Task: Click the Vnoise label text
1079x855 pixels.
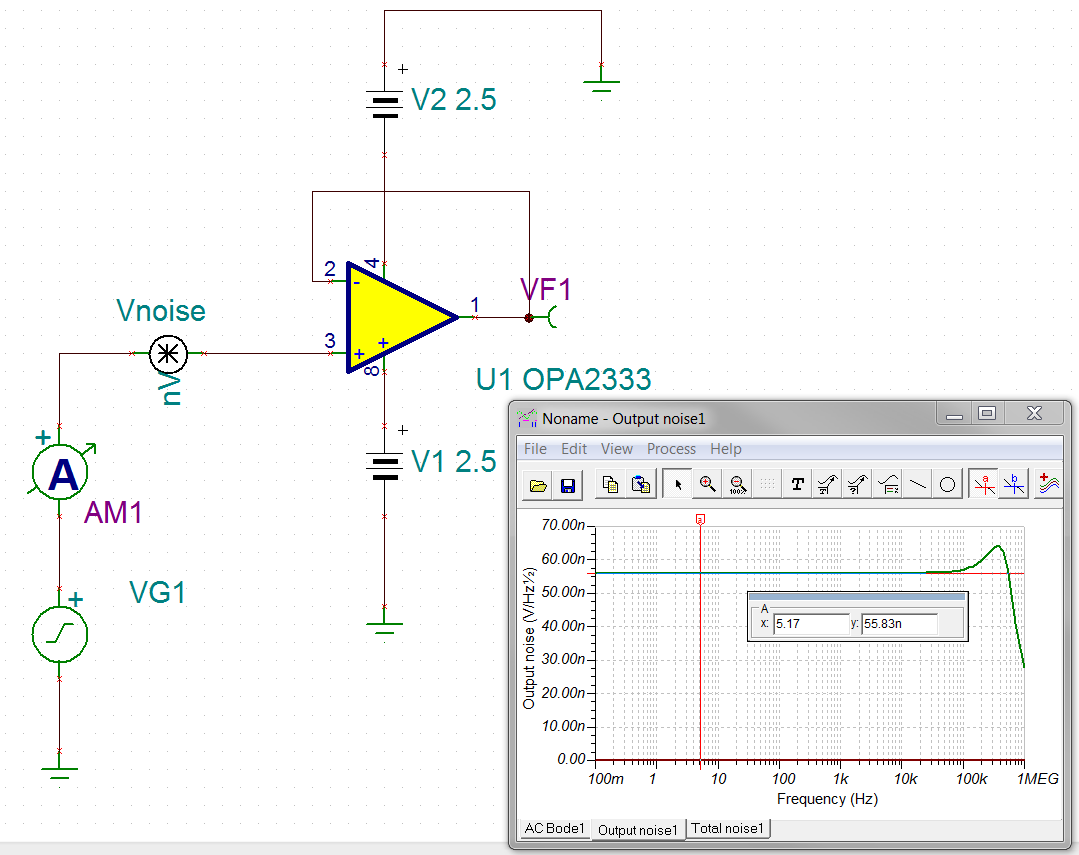Action: coord(161,310)
